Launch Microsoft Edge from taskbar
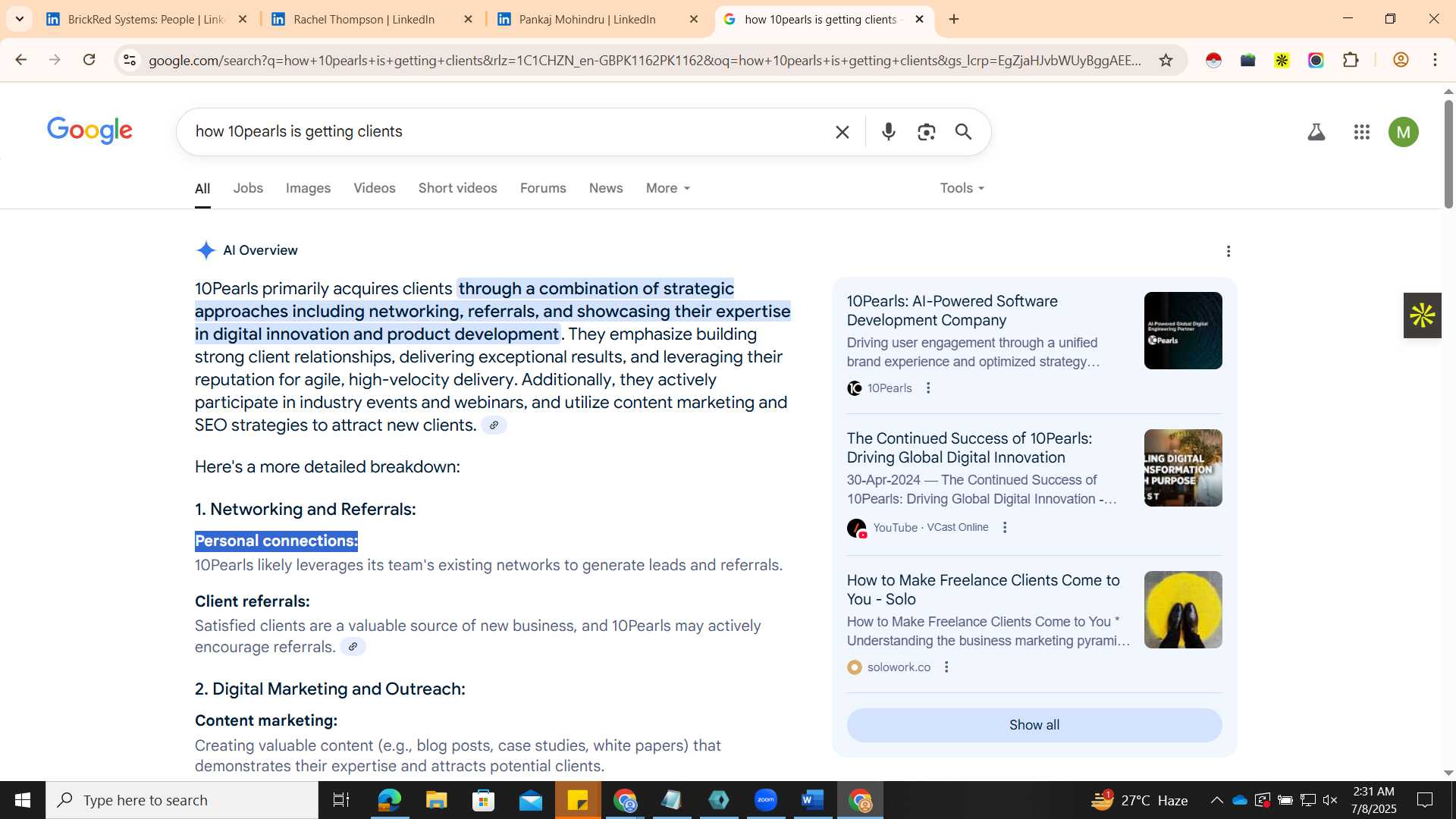This screenshot has height=819, width=1456. (x=389, y=800)
